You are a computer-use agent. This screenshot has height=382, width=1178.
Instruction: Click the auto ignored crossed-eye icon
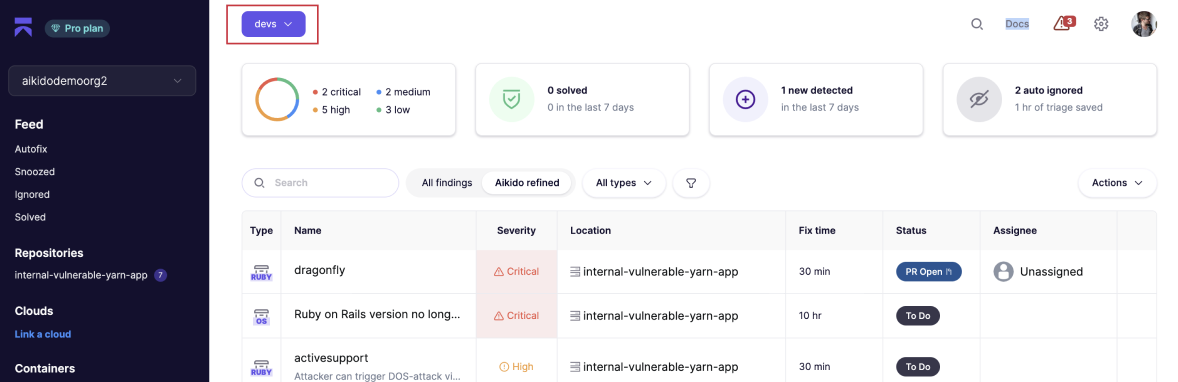pyautogui.click(x=980, y=99)
